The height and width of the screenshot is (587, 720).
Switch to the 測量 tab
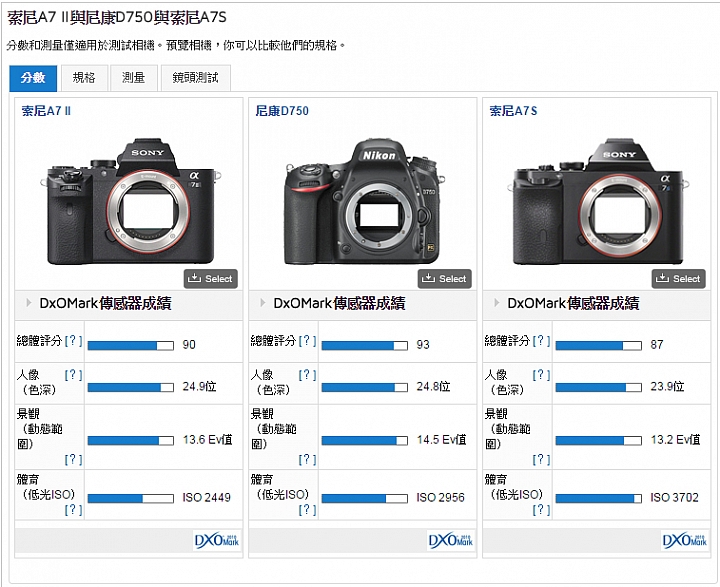point(134,78)
